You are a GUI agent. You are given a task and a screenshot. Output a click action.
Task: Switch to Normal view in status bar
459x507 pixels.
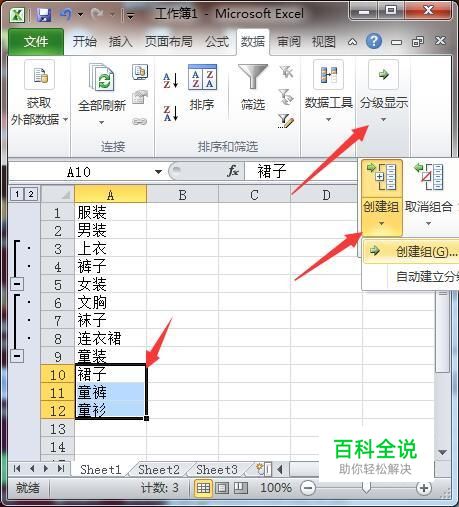coord(203,488)
